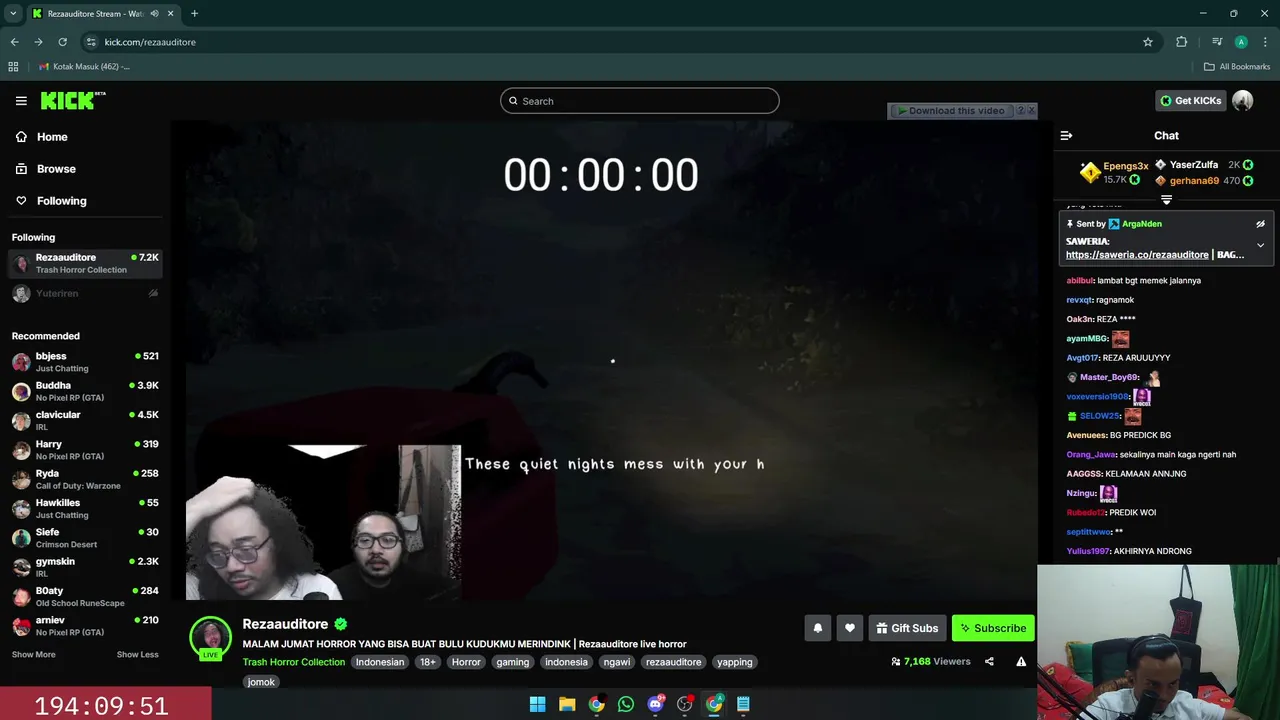Open recommended channel bbjess
Viewport: 1280px width, 720px height.
point(85,362)
